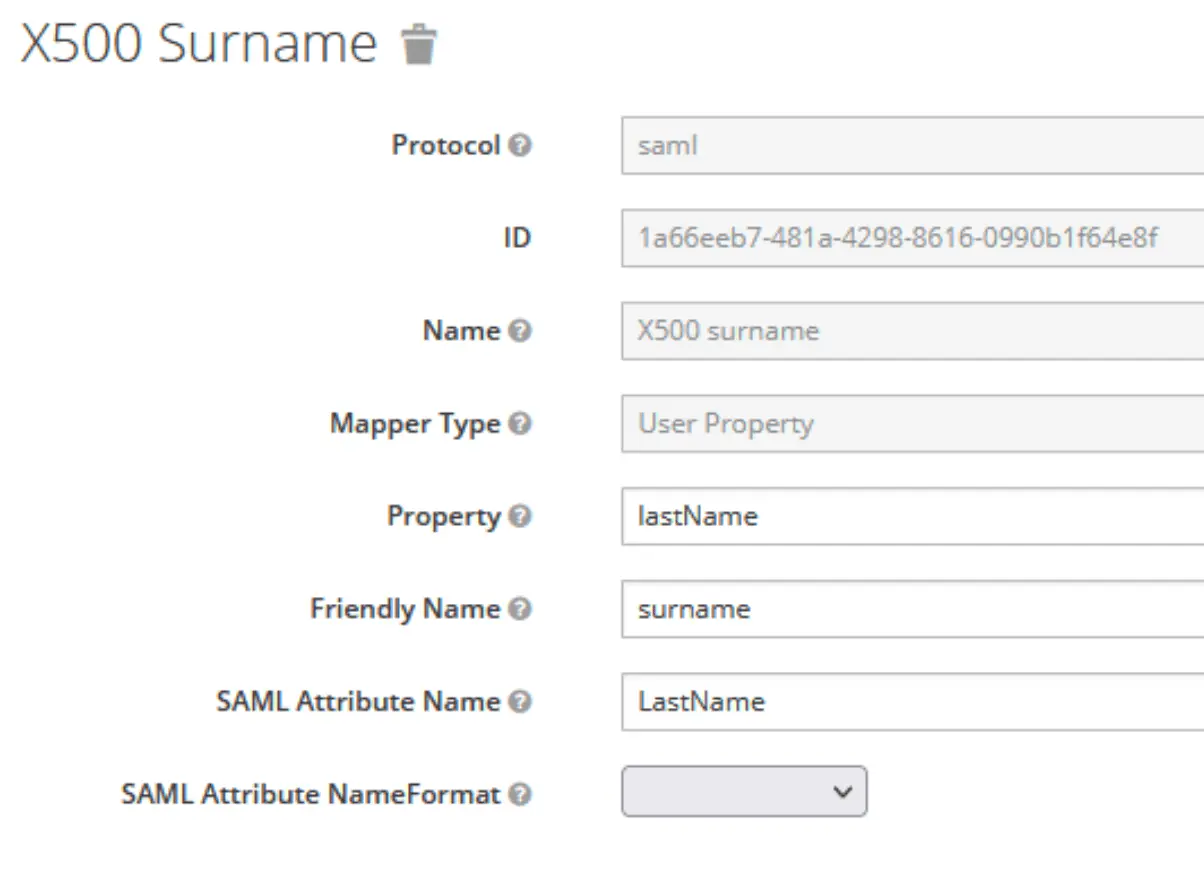The image size is (1204, 876).
Task: Click the Mapper Type field showing User Property
Action: coord(913,424)
